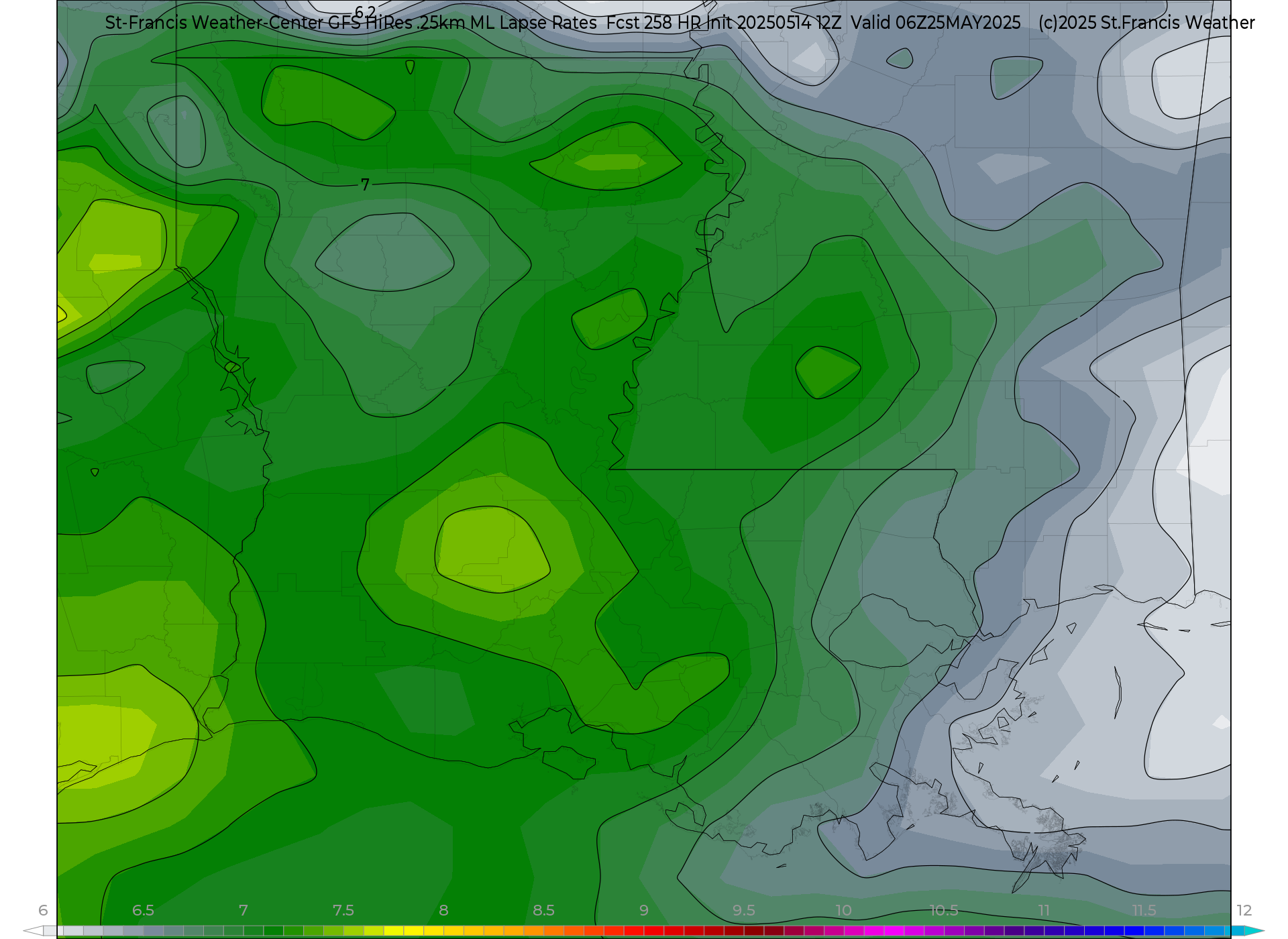Click the cyan right-end arrow of colorbar
The image size is (1288, 939).
click(x=1254, y=931)
